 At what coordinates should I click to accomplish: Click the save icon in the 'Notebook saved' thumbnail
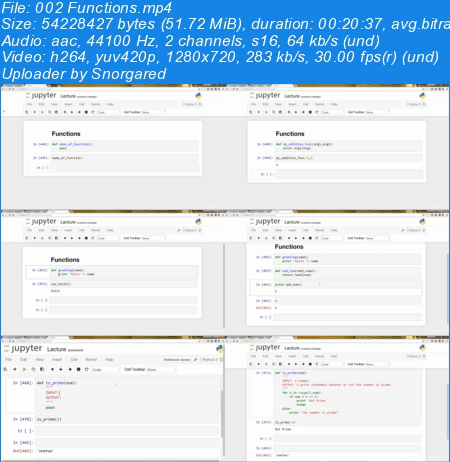[5, 369]
